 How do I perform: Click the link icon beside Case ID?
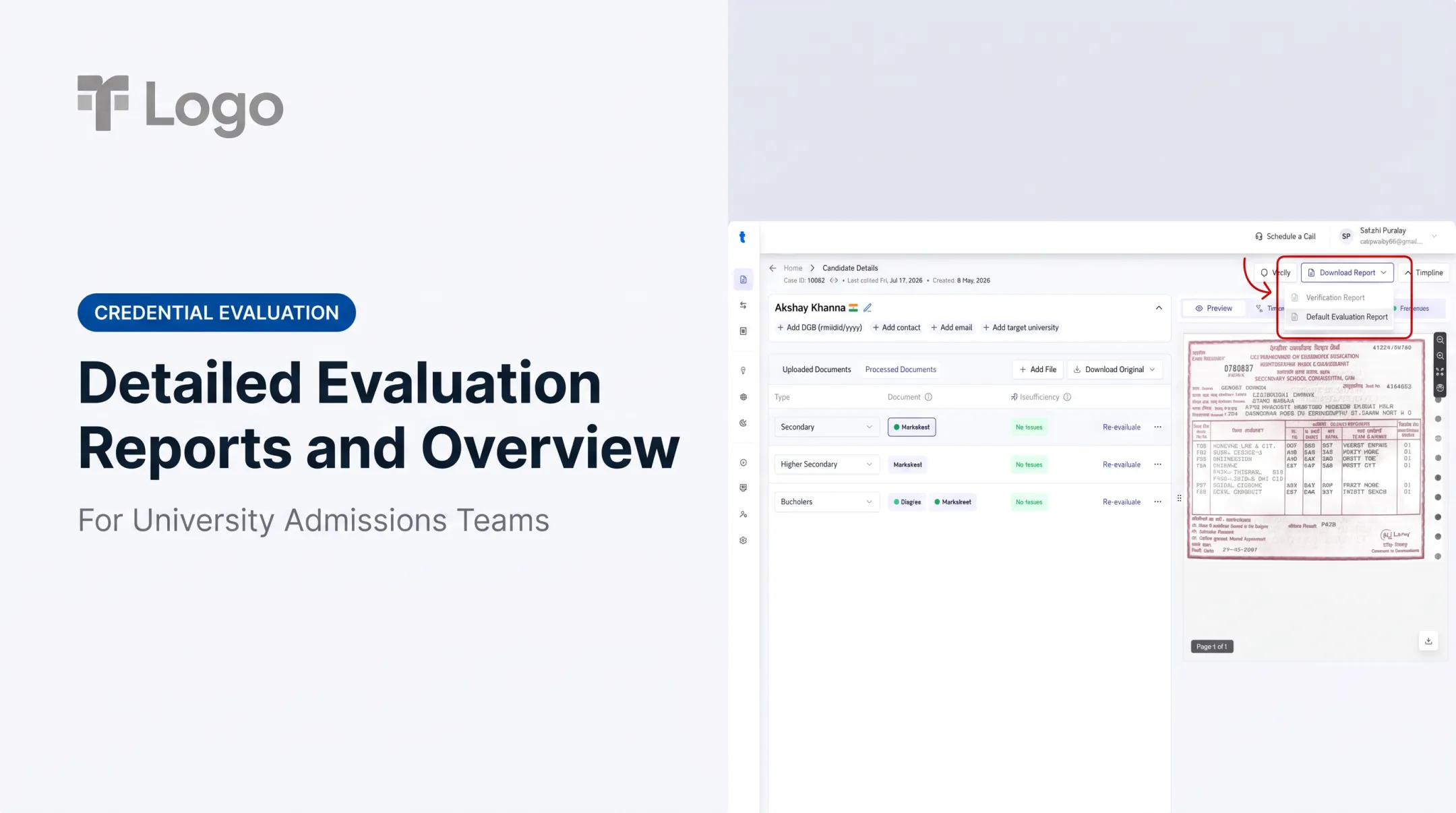point(834,280)
